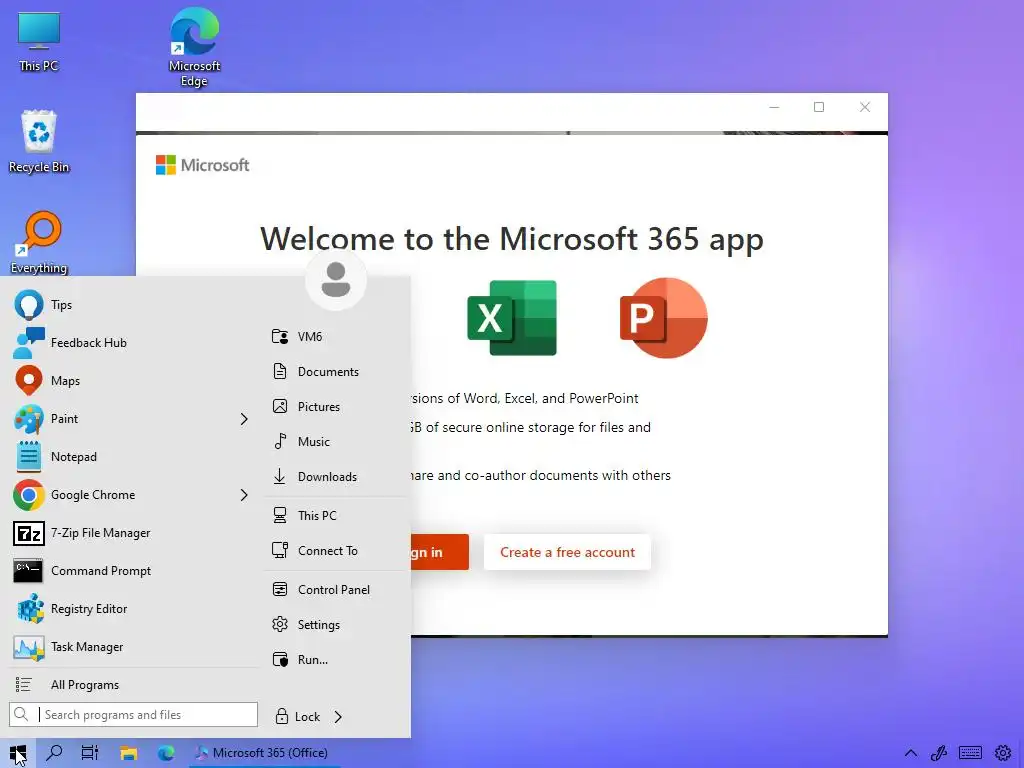The height and width of the screenshot is (768, 1024).
Task: Open Settings from start menu
Action: coord(336,625)
